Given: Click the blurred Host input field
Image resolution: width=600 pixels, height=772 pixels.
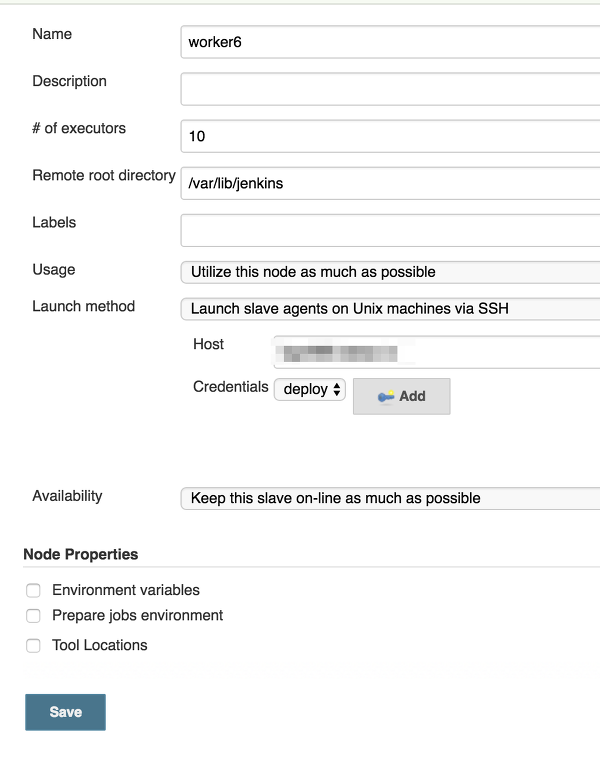Looking at the screenshot, I should tap(437, 352).
